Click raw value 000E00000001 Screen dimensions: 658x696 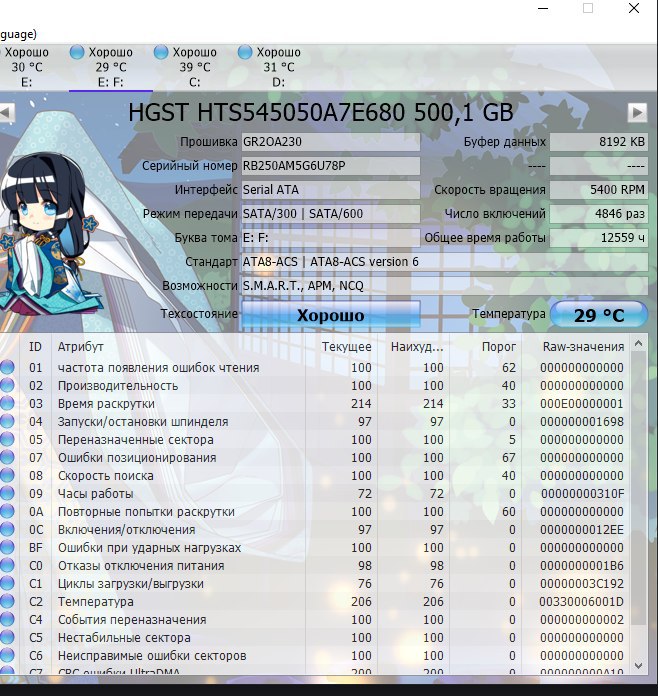pos(582,403)
